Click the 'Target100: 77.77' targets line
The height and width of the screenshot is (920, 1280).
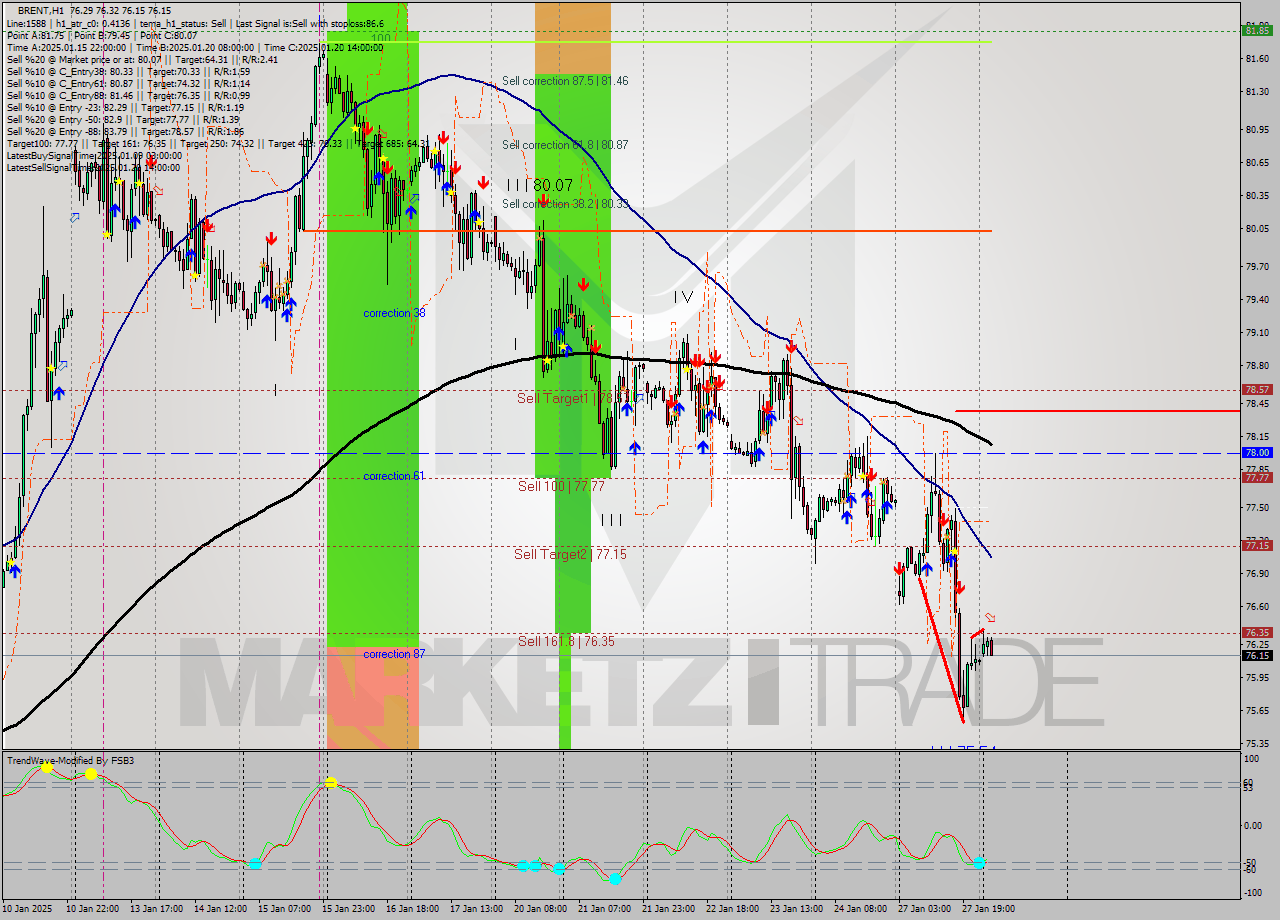point(216,144)
